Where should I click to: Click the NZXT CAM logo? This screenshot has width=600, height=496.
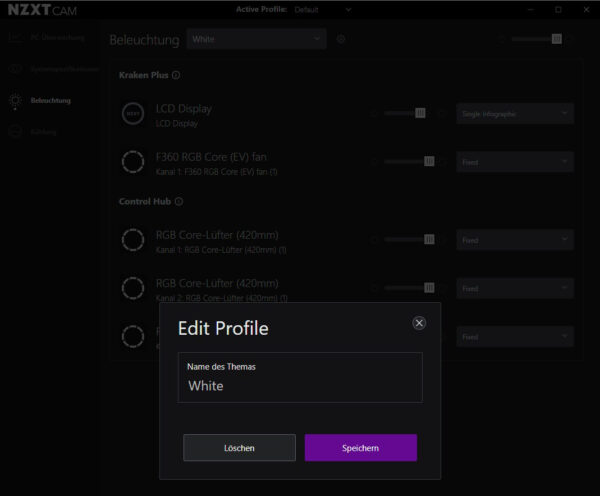pyautogui.click(x=42, y=10)
